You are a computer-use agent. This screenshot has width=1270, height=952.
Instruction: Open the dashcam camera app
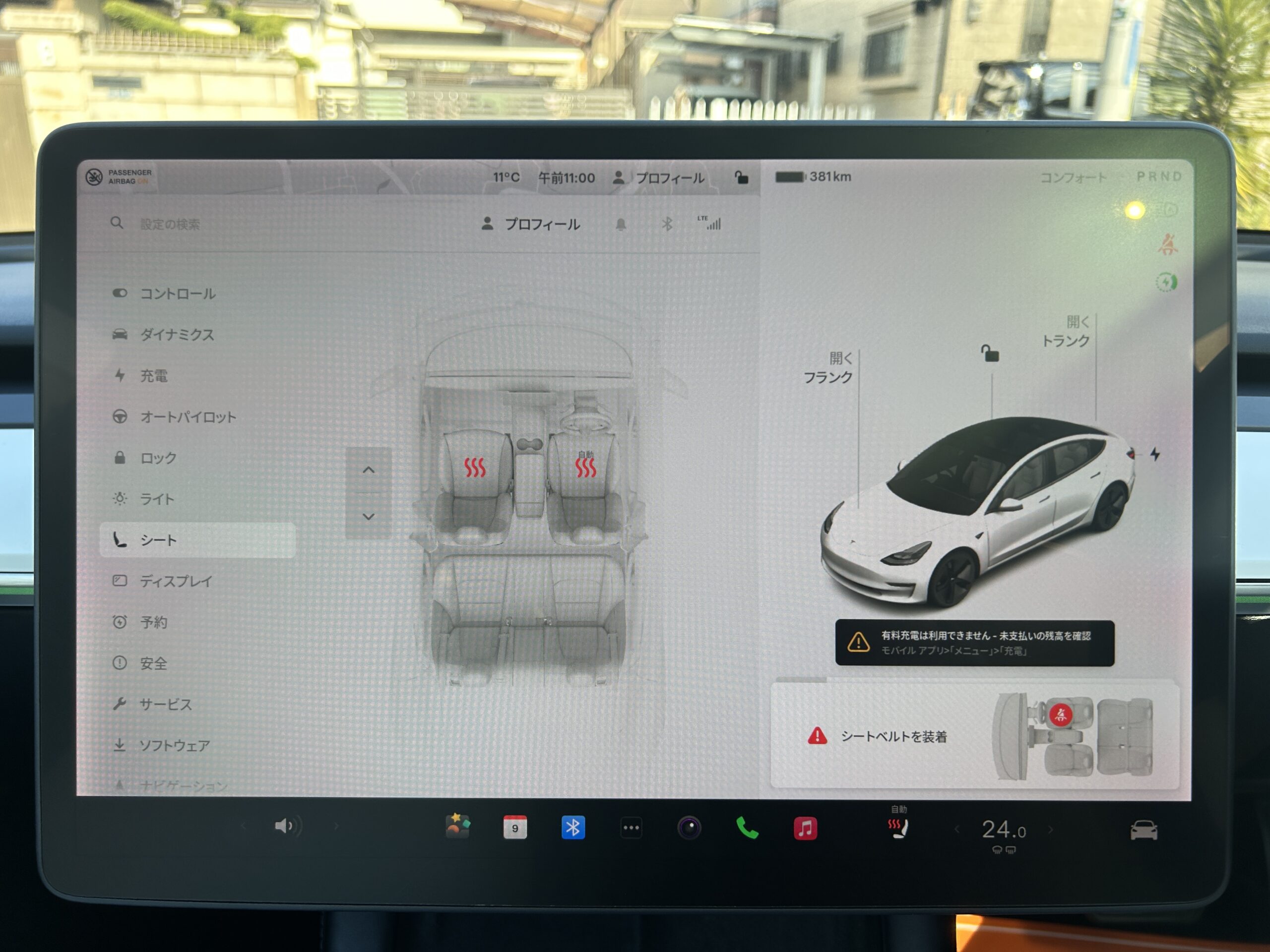pyautogui.click(x=689, y=828)
